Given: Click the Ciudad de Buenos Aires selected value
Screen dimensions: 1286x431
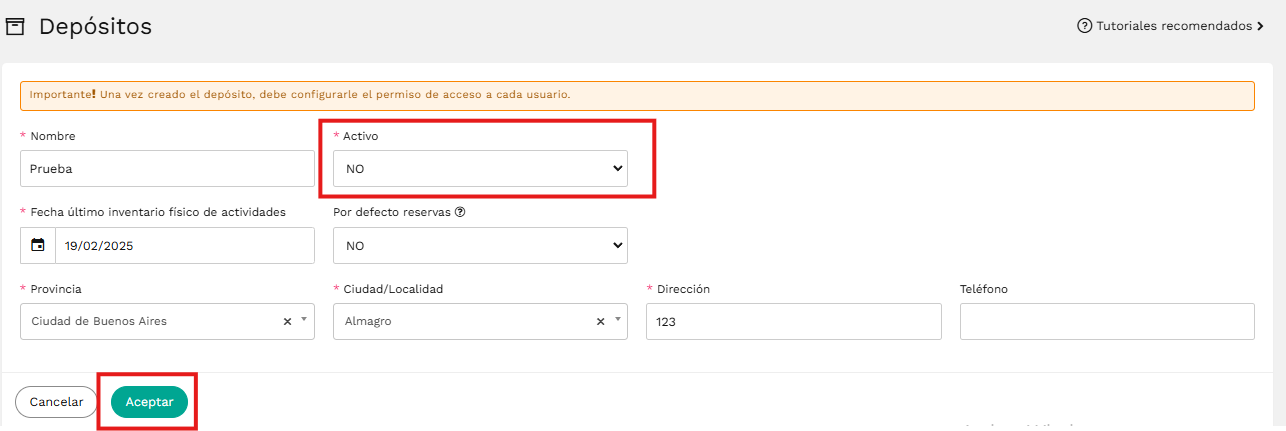Looking at the screenshot, I should pyautogui.click(x=99, y=322).
